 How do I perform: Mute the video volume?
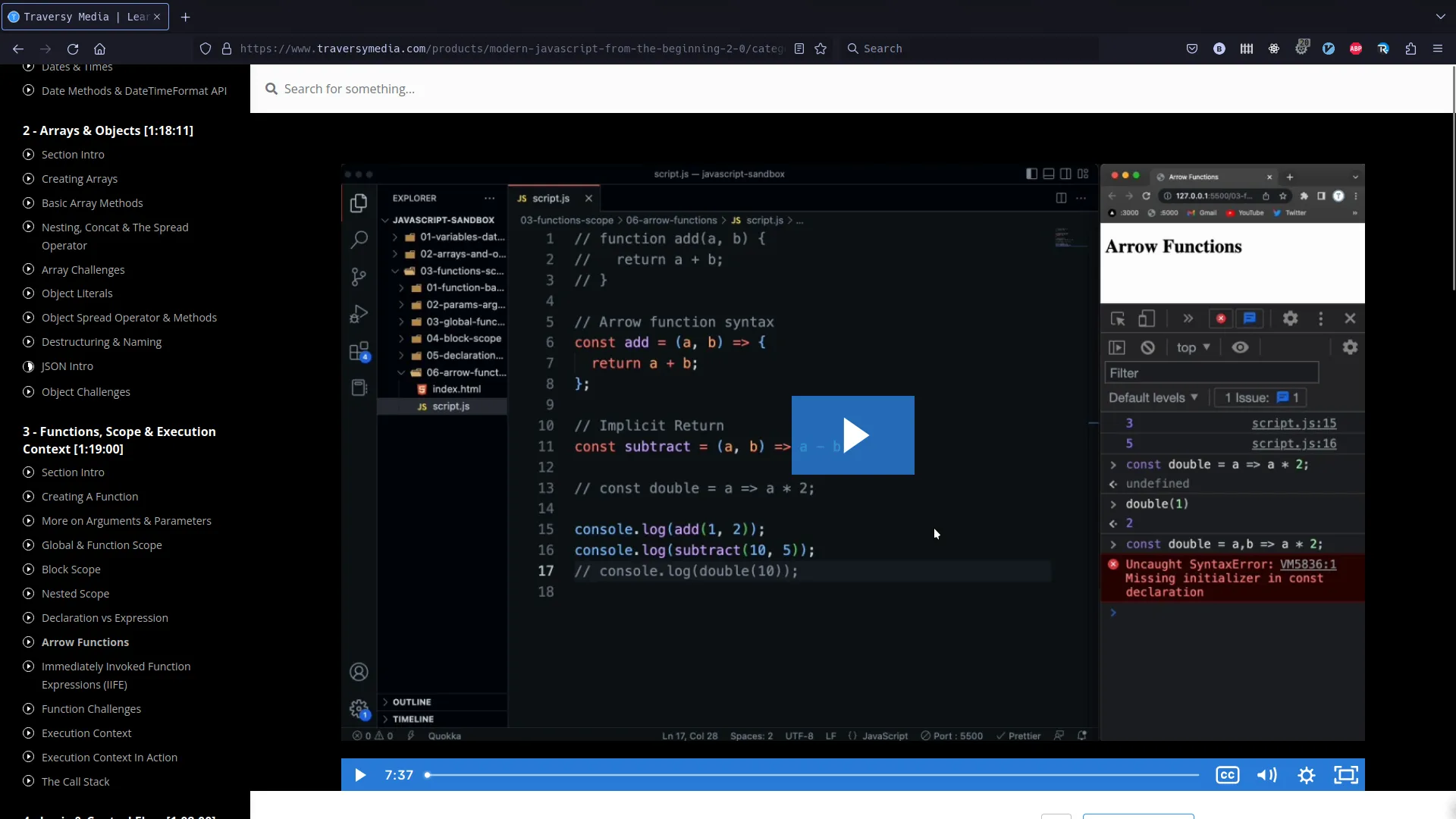1266,775
